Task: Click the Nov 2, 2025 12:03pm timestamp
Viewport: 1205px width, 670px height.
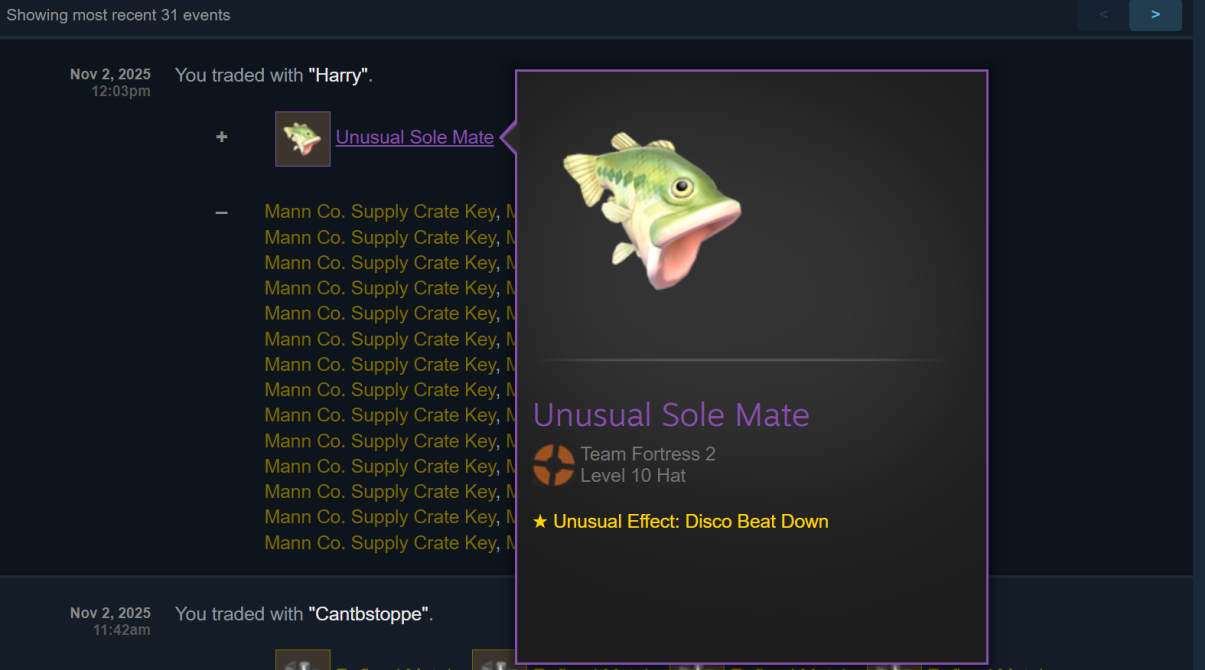Action: click(110, 82)
